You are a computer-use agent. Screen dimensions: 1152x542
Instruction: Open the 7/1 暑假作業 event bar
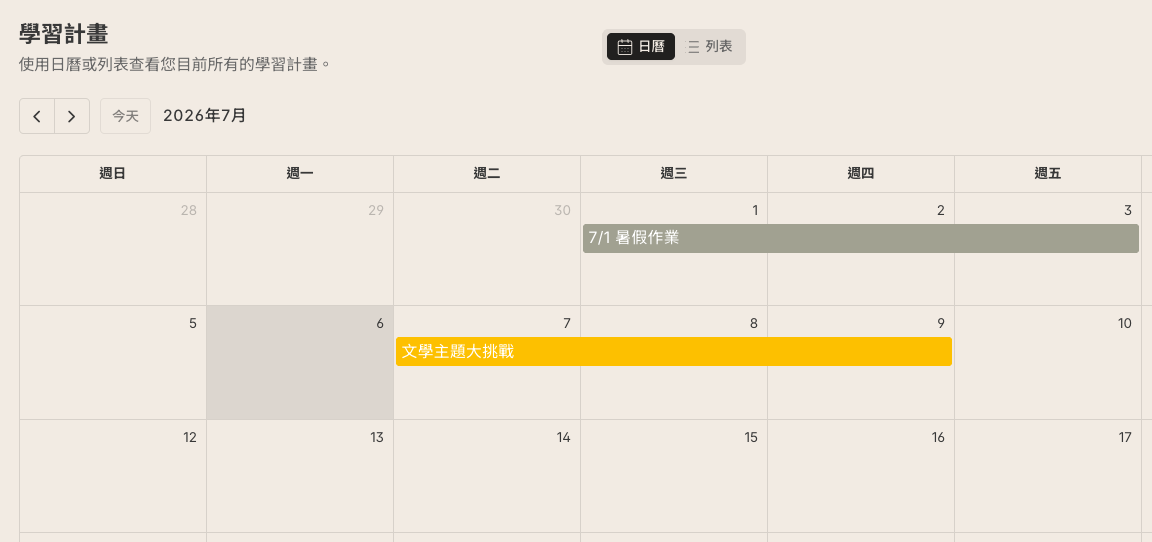pyautogui.click(x=861, y=239)
